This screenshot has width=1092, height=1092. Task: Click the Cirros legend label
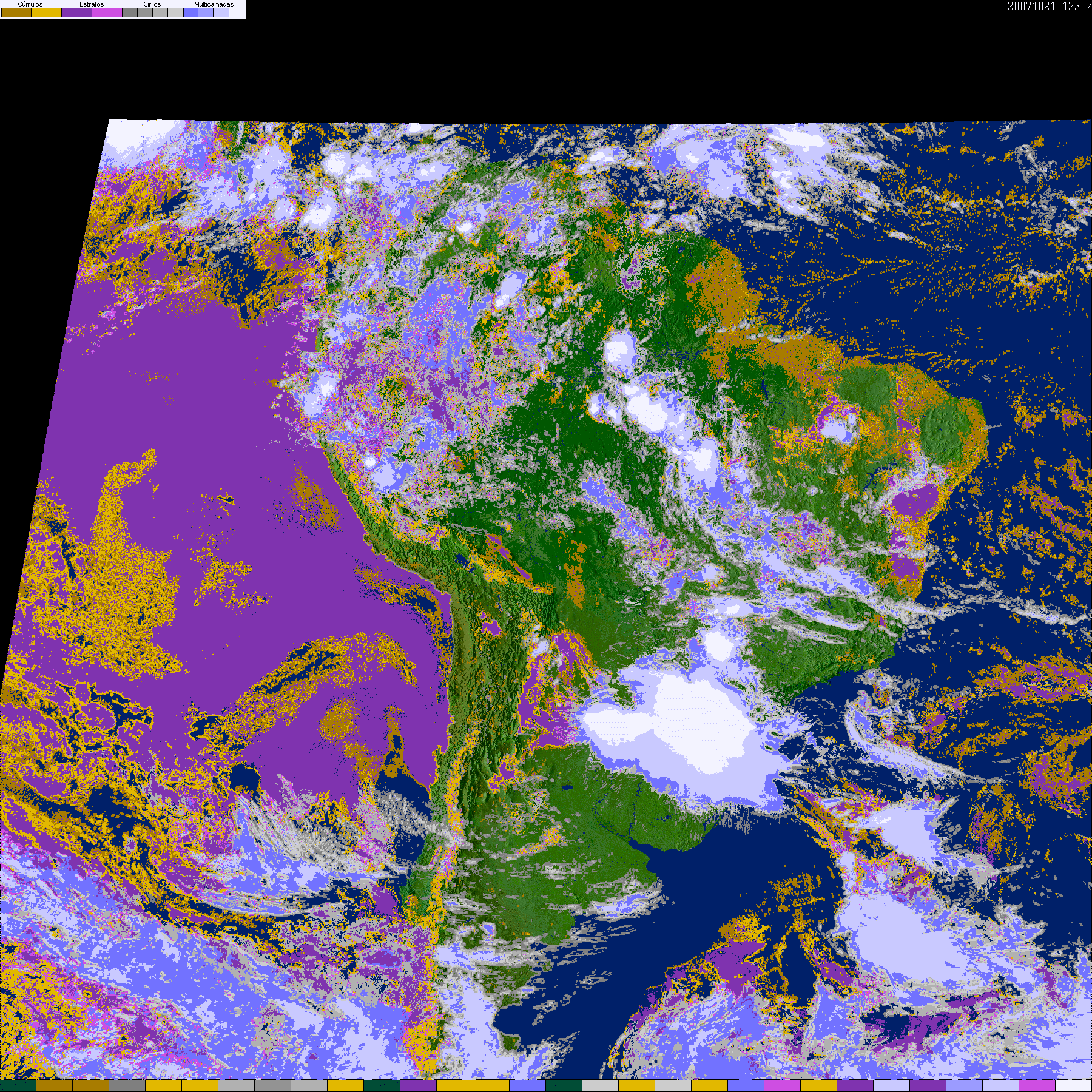pyautogui.click(x=152, y=4)
